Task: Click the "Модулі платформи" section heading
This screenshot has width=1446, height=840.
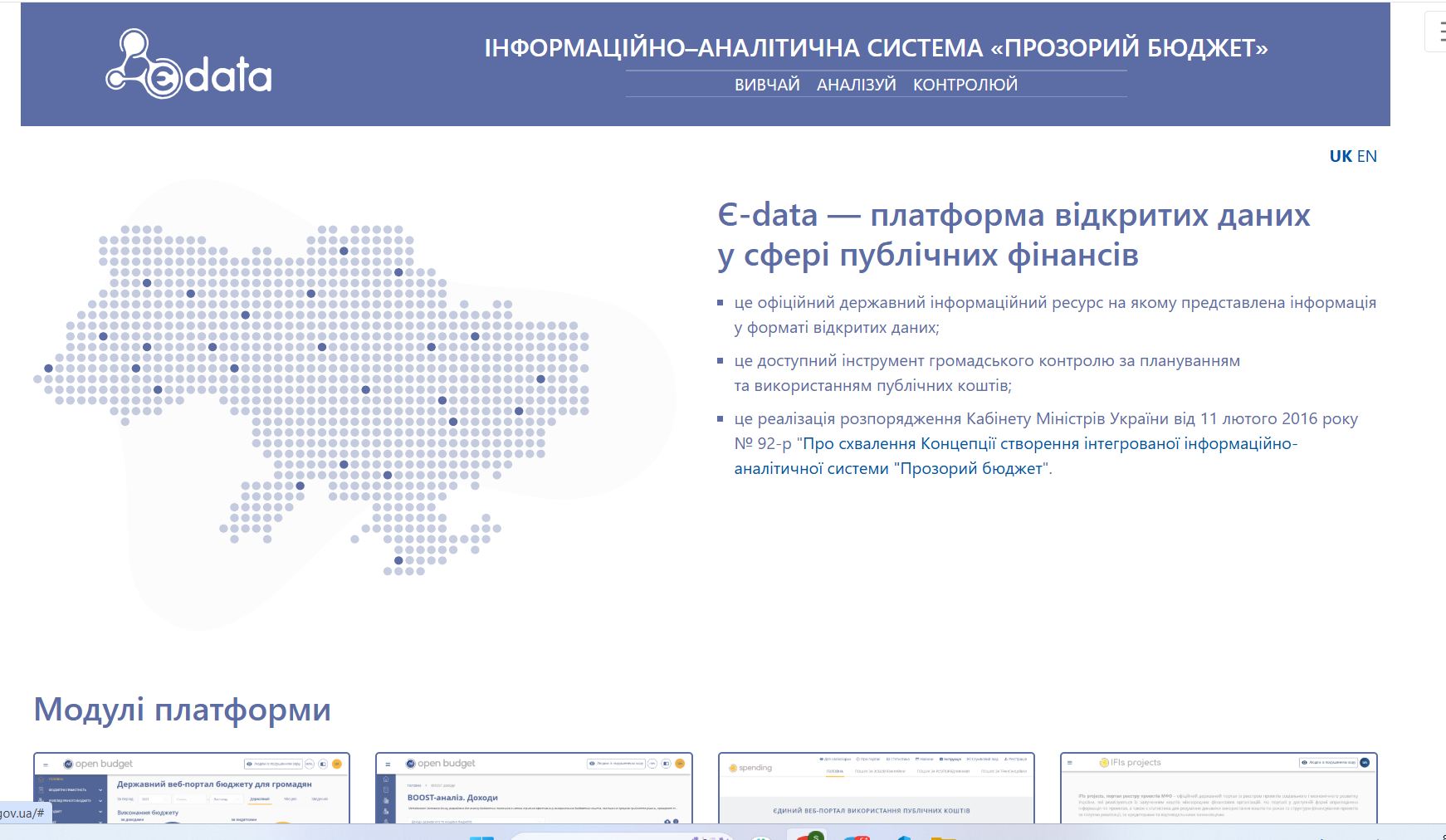Action: 183,710
